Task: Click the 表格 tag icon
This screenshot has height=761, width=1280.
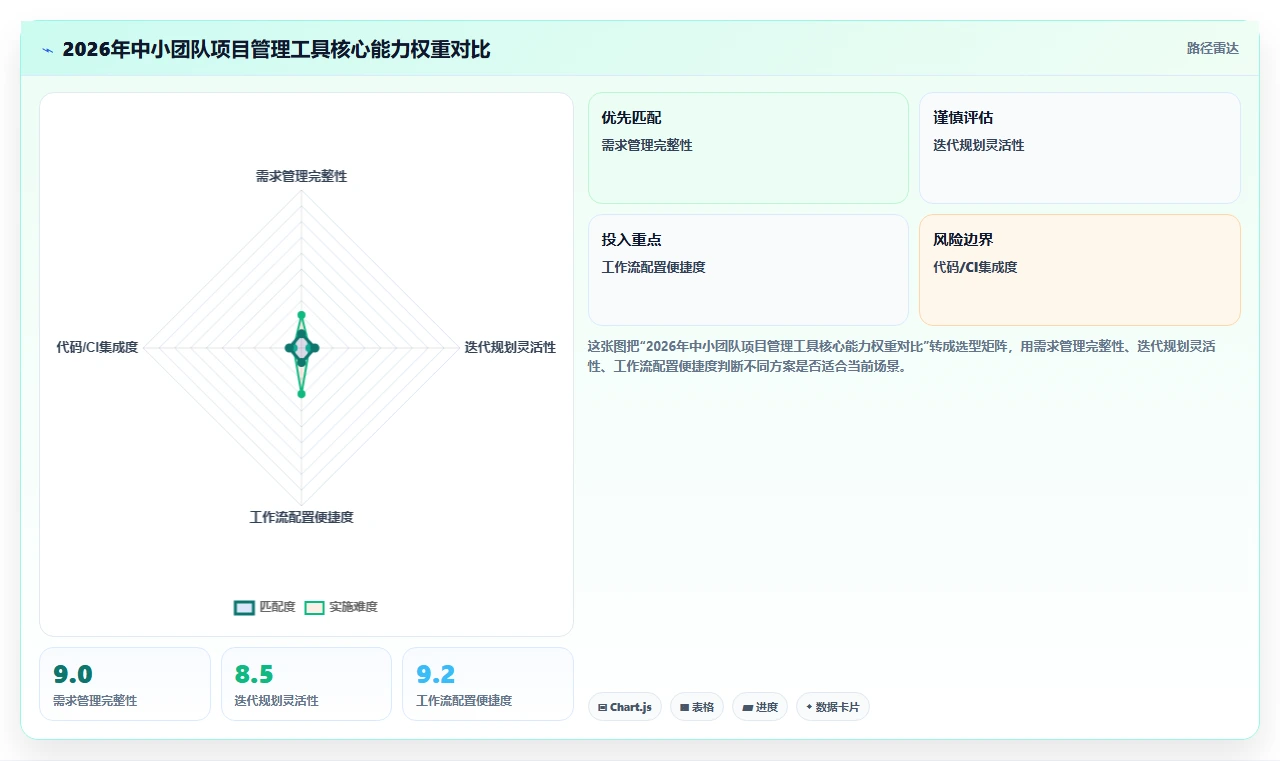Action: coord(684,707)
